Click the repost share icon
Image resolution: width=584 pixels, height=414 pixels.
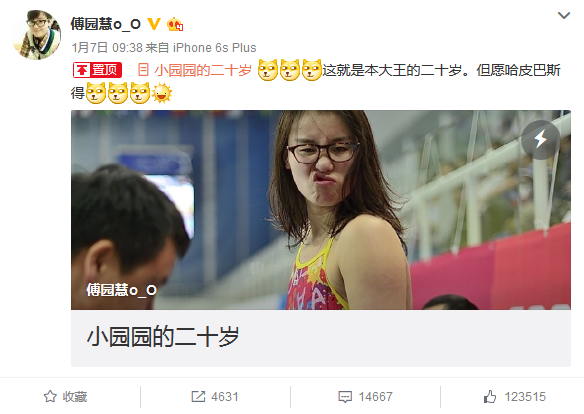[198, 397]
